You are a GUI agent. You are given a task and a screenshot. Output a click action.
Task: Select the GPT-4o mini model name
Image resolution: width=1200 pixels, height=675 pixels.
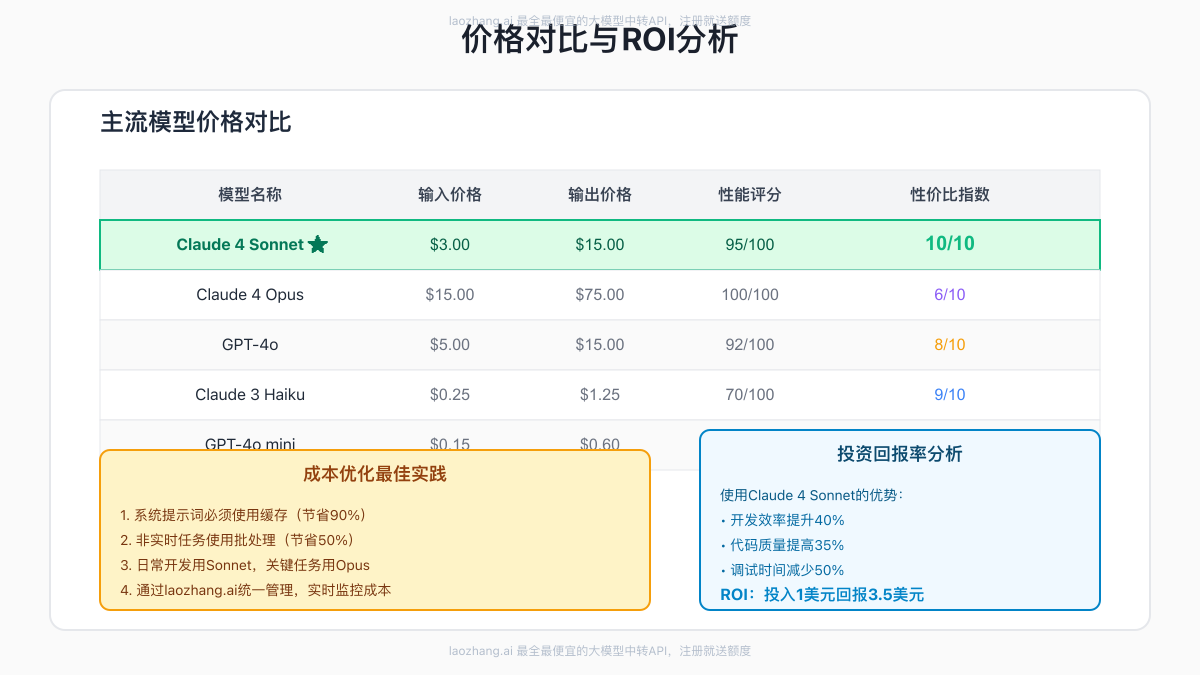[250, 443]
